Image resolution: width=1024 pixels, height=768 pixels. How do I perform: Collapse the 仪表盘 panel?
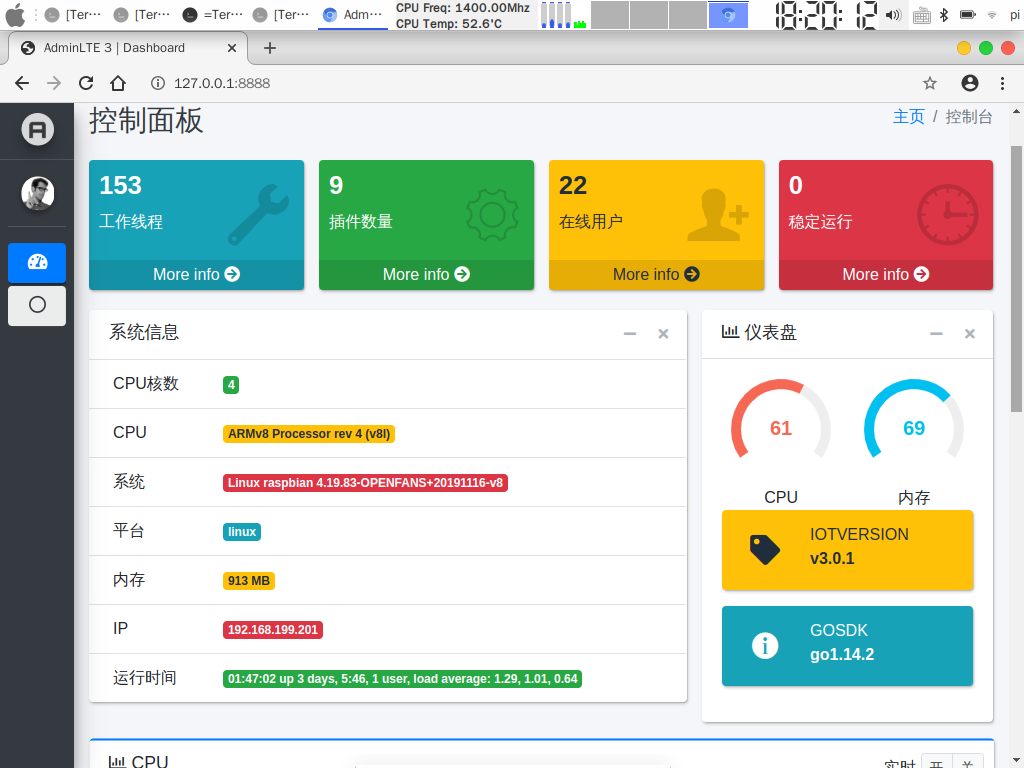[x=936, y=333]
